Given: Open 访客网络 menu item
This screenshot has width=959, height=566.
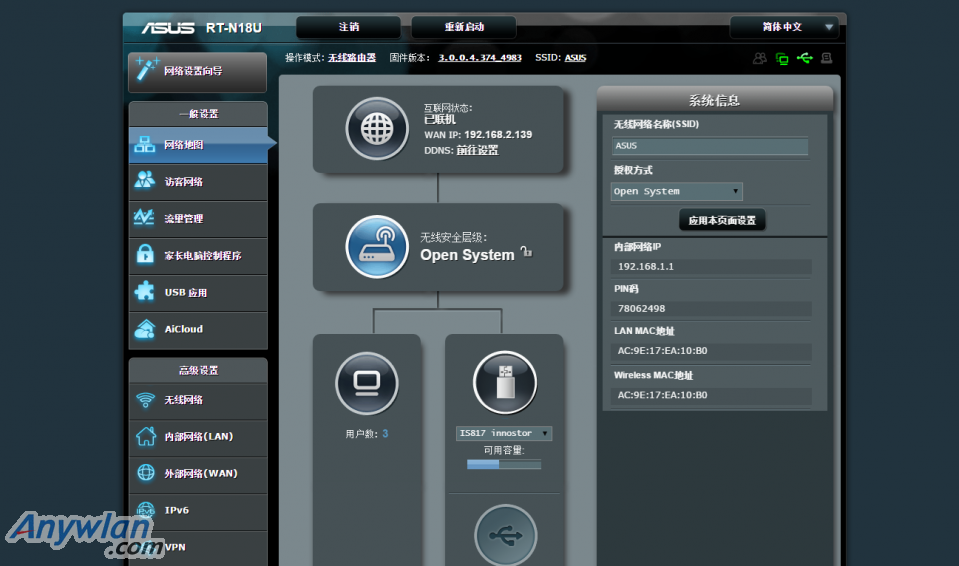Looking at the screenshot, I should [198, 182].
